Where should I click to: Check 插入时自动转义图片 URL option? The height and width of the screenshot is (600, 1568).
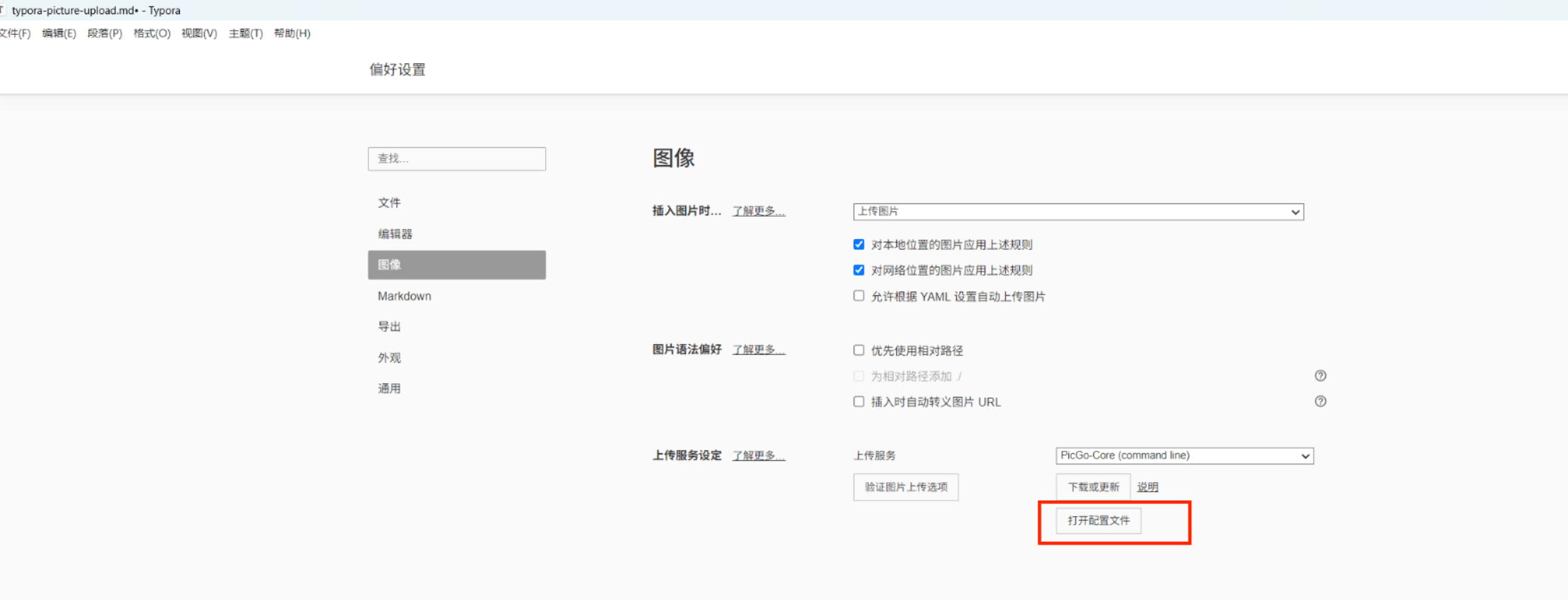[x=859, y=402]
